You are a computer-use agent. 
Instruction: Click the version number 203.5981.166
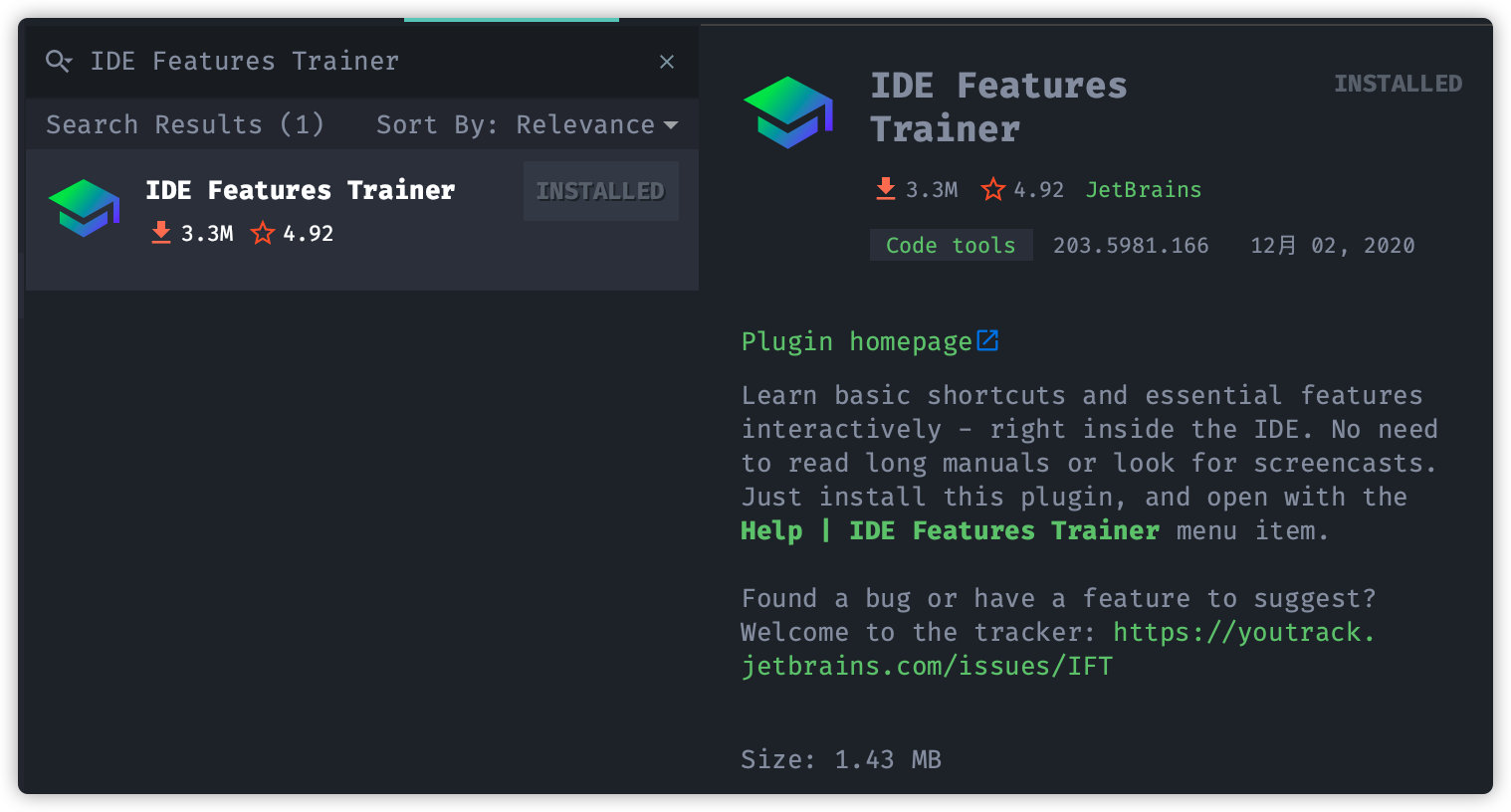coord(1131,245)
